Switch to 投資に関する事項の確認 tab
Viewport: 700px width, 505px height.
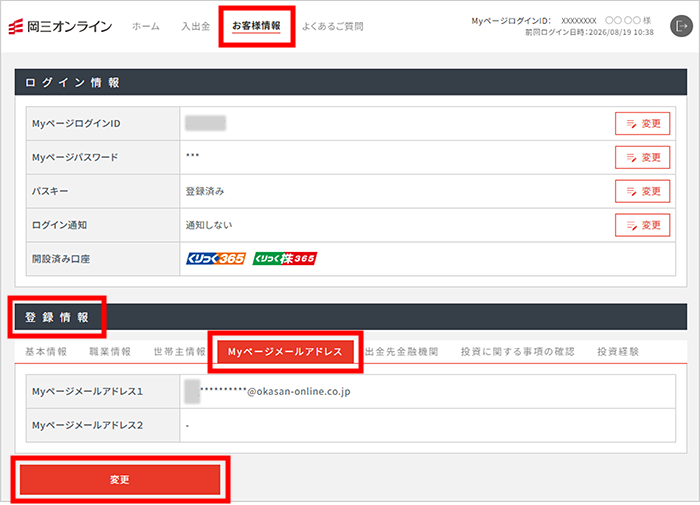[518, 352]
